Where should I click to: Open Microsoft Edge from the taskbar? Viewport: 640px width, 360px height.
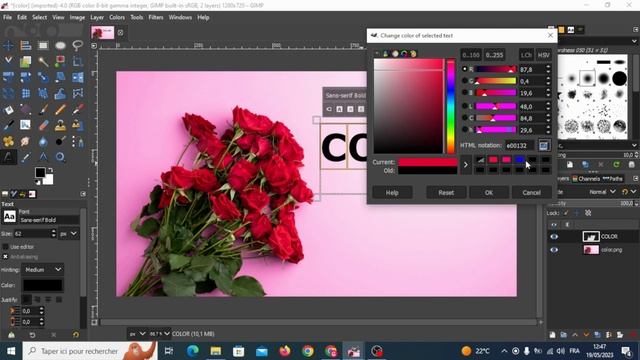(192, 351)
